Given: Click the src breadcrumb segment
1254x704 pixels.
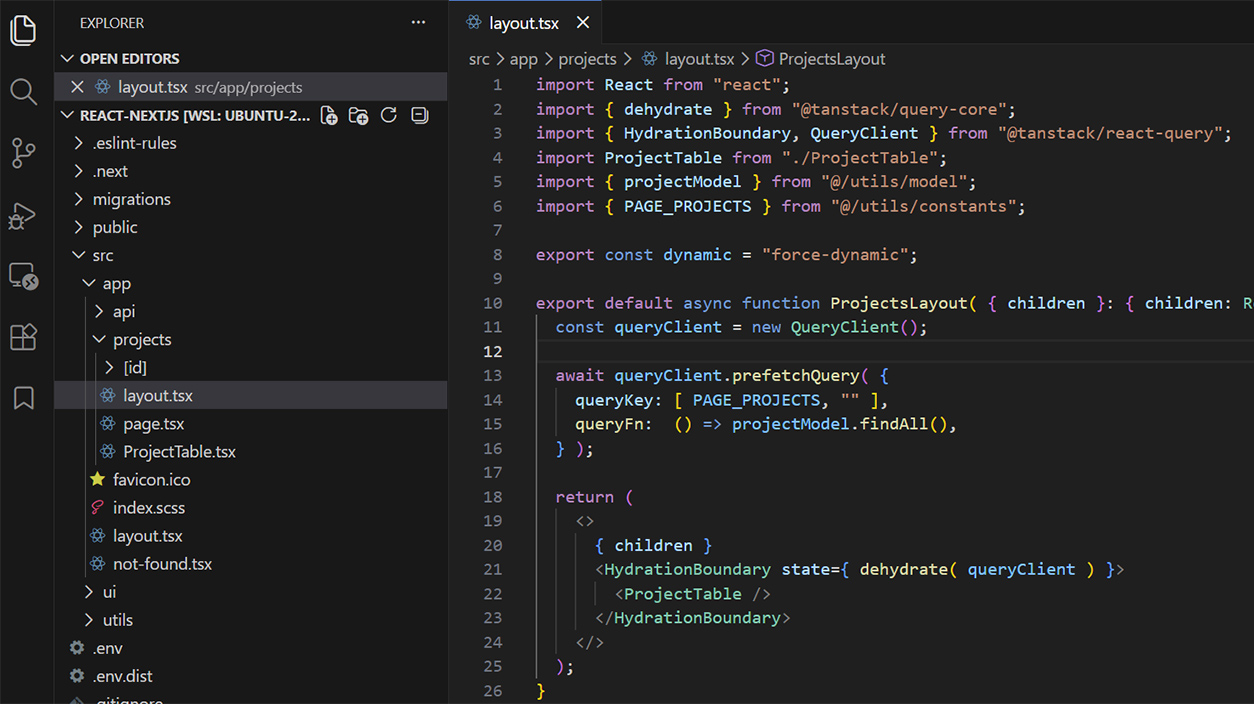Looking at the screenshot, I should 479,59.
